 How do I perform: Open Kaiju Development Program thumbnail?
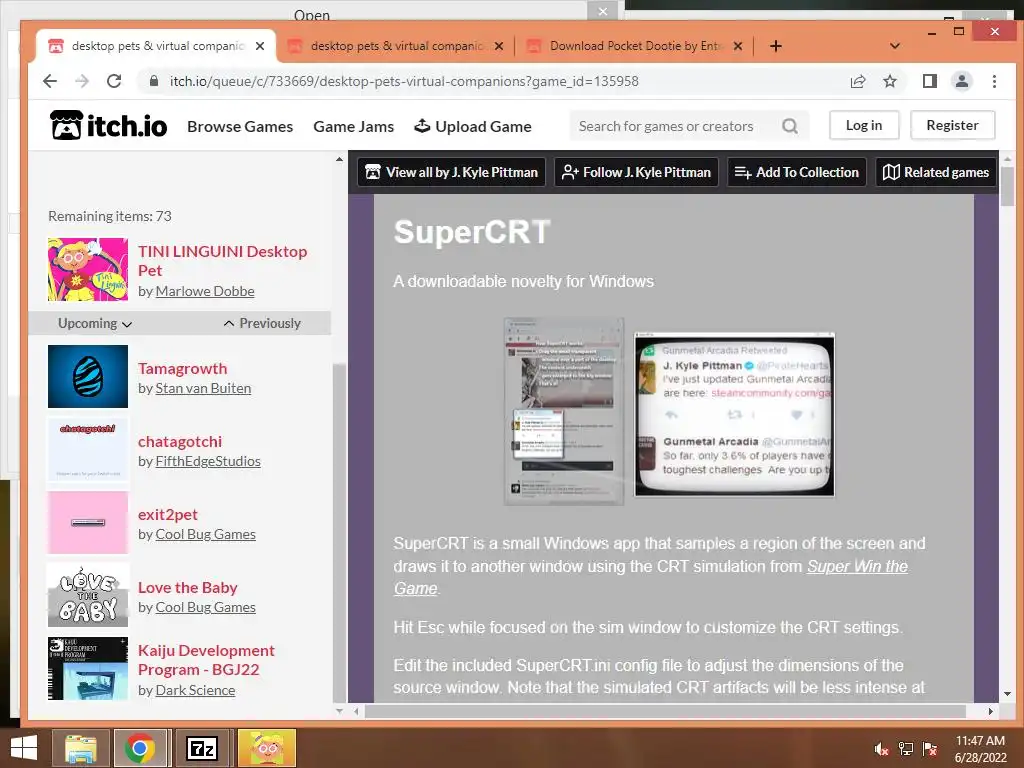[88, 668]
